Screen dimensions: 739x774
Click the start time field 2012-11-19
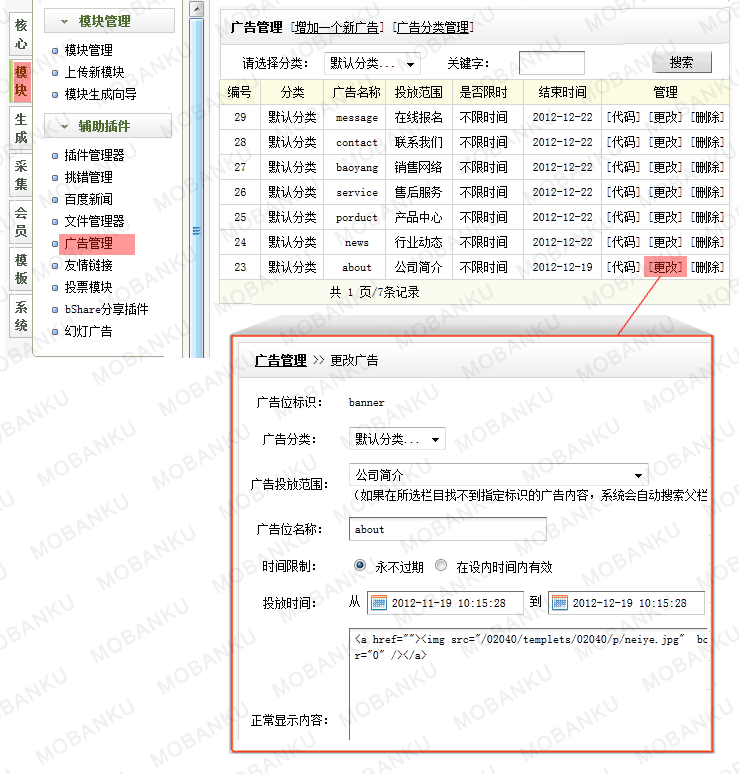445,603
